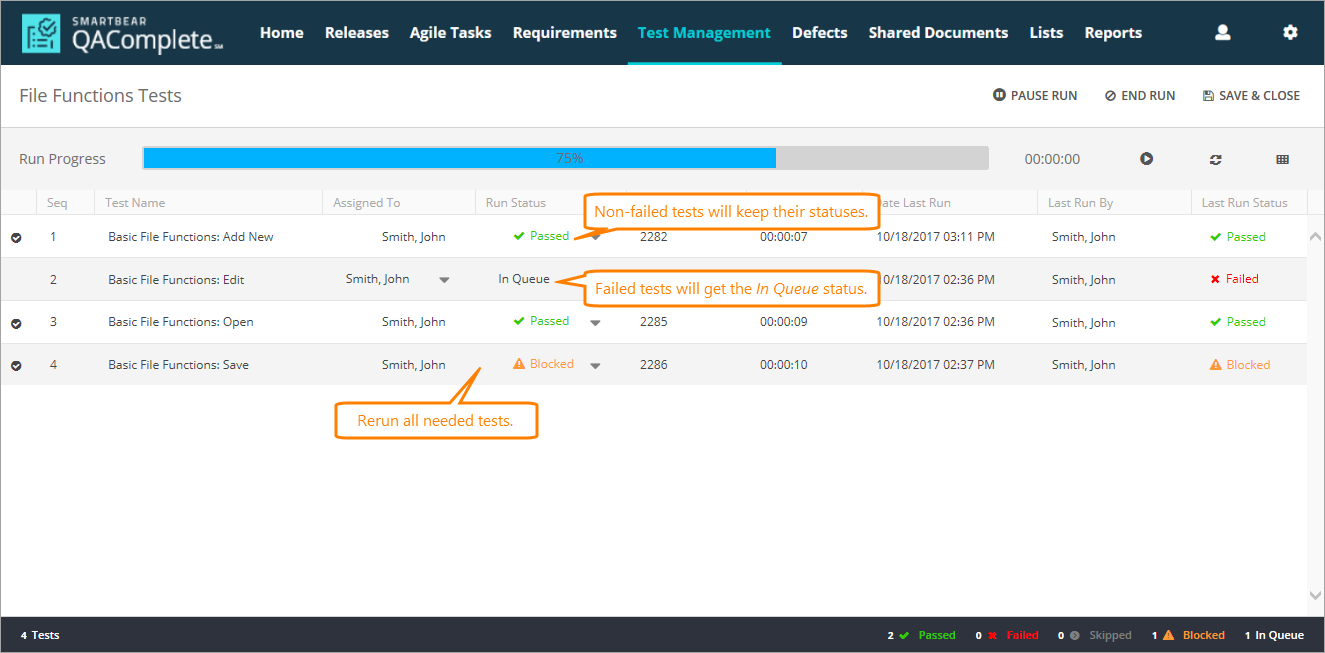Toggle the check circle for test 3
Image resolution: width=1325 pixels, height=653 pixels.
(16, 323)
